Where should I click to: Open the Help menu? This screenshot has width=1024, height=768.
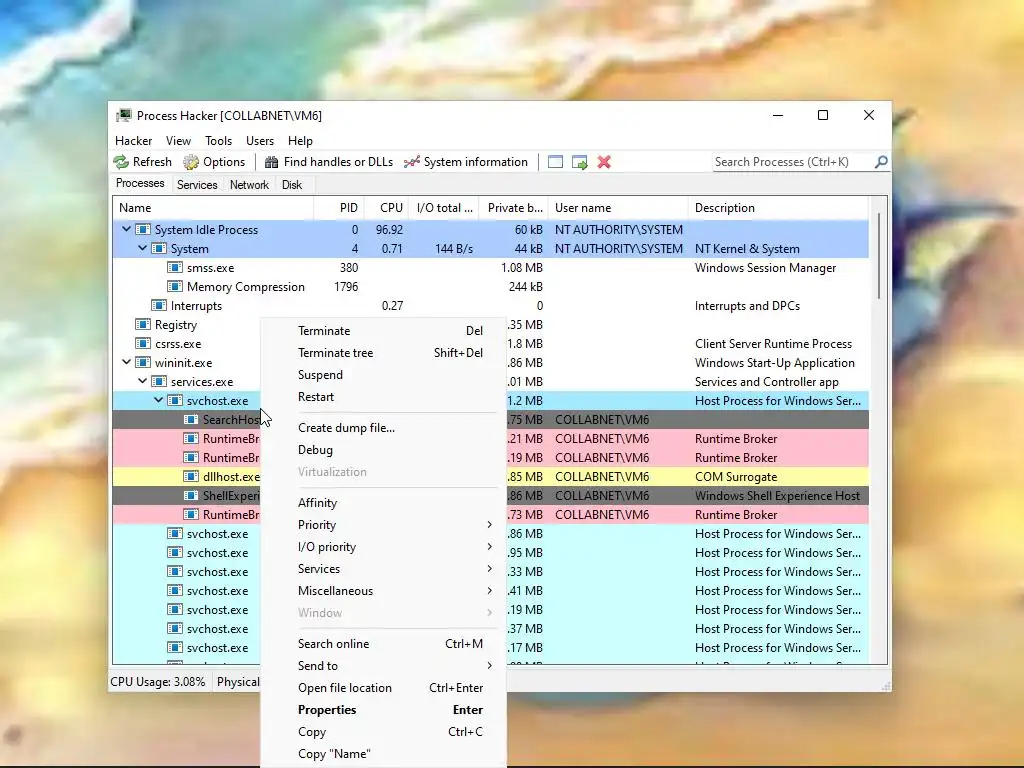(300, 140)
